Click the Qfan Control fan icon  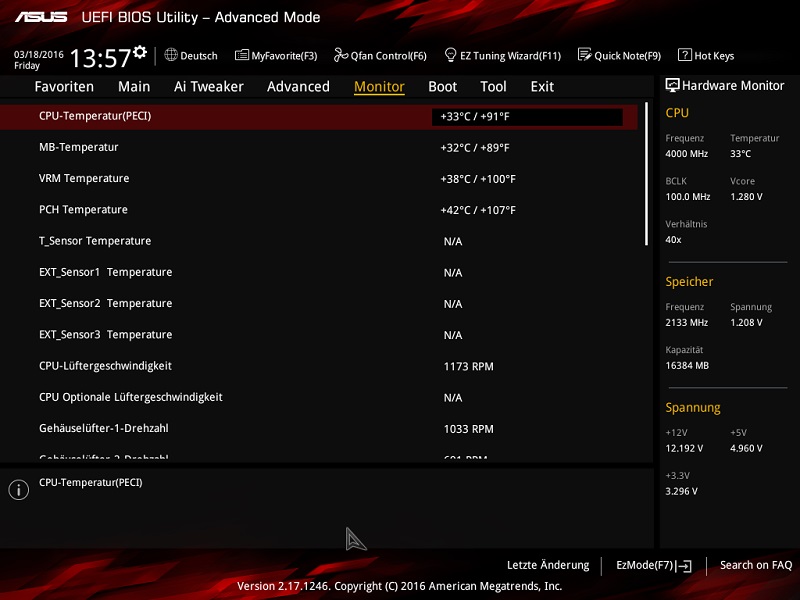[x=340, y=55]
